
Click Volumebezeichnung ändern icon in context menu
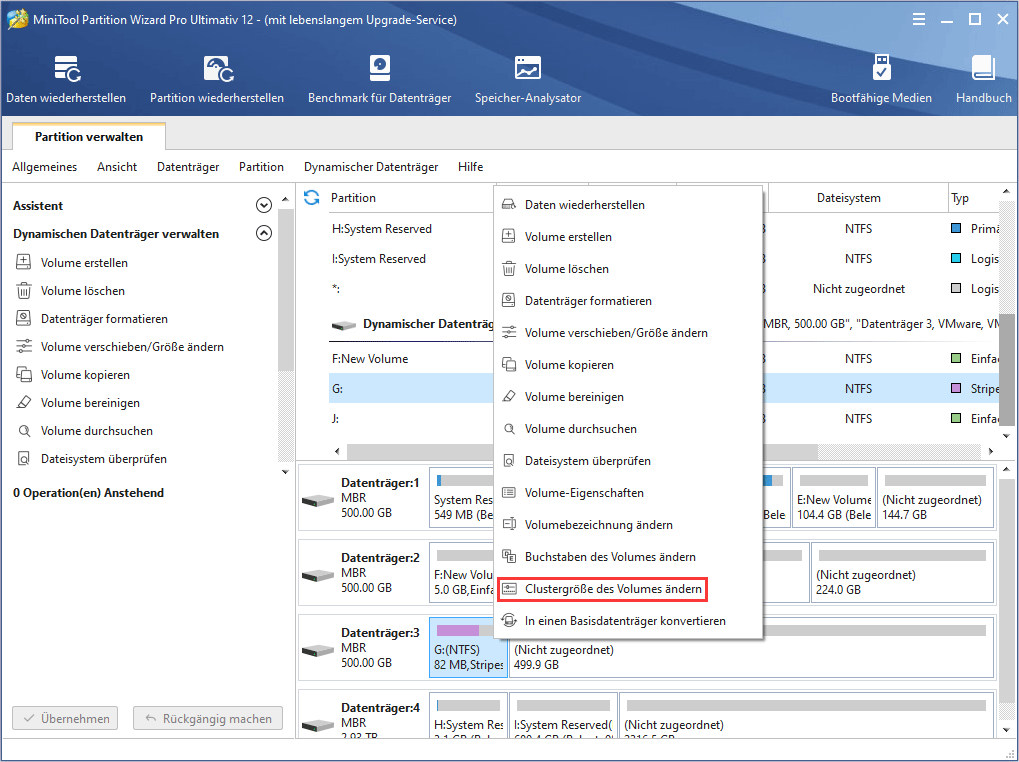(509, 524)
